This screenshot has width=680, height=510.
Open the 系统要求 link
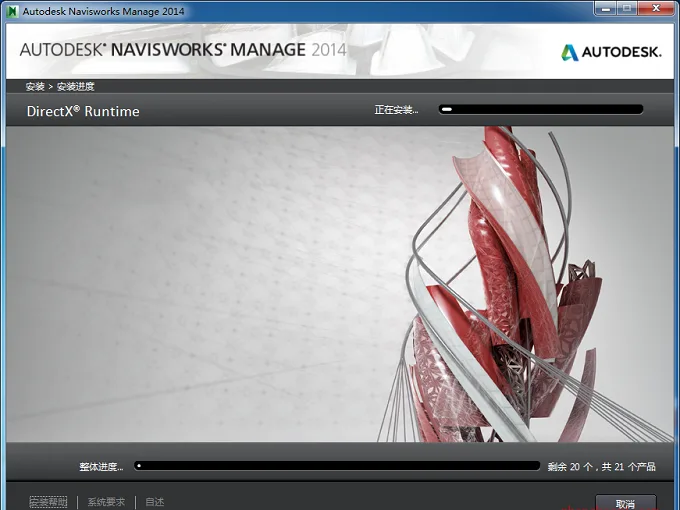[106, 502]
